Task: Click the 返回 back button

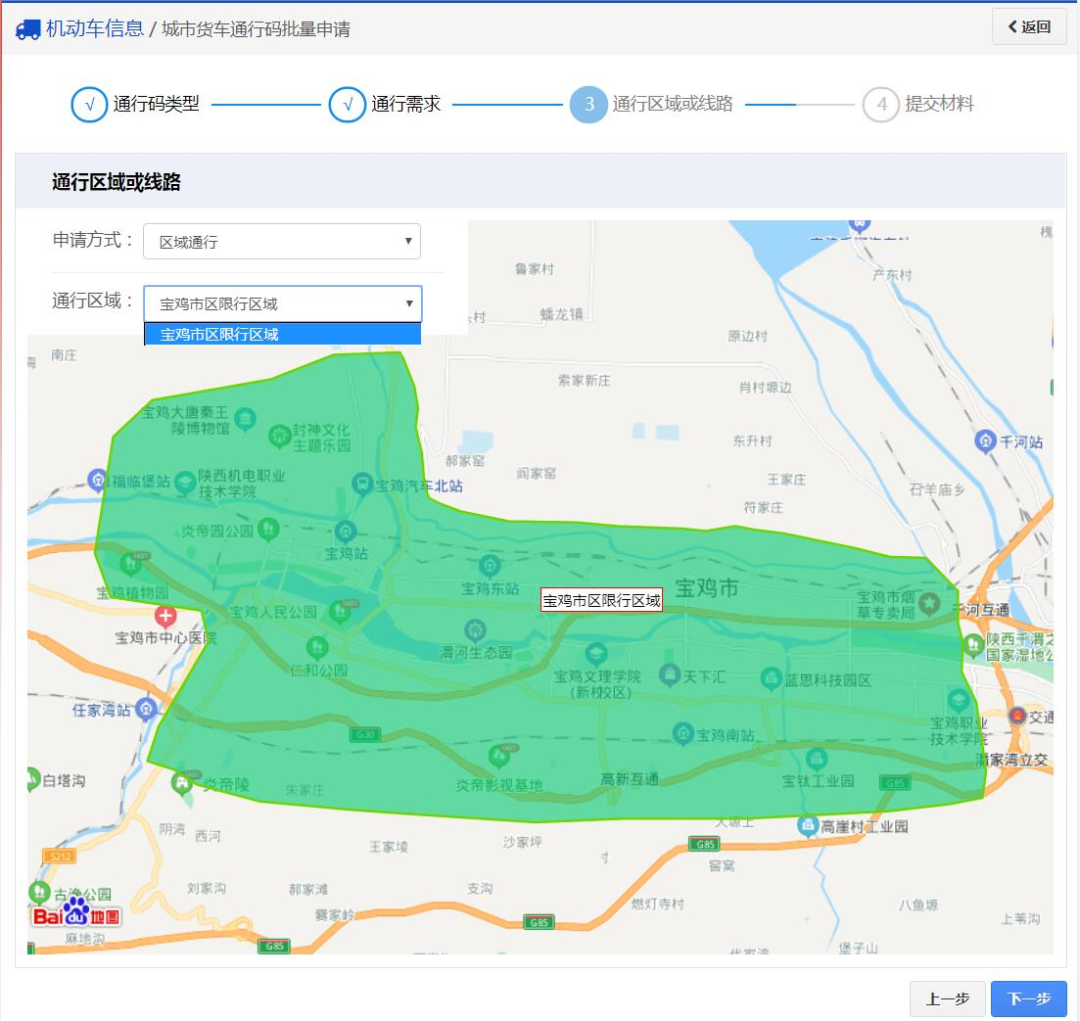Action: point(1029,27)
